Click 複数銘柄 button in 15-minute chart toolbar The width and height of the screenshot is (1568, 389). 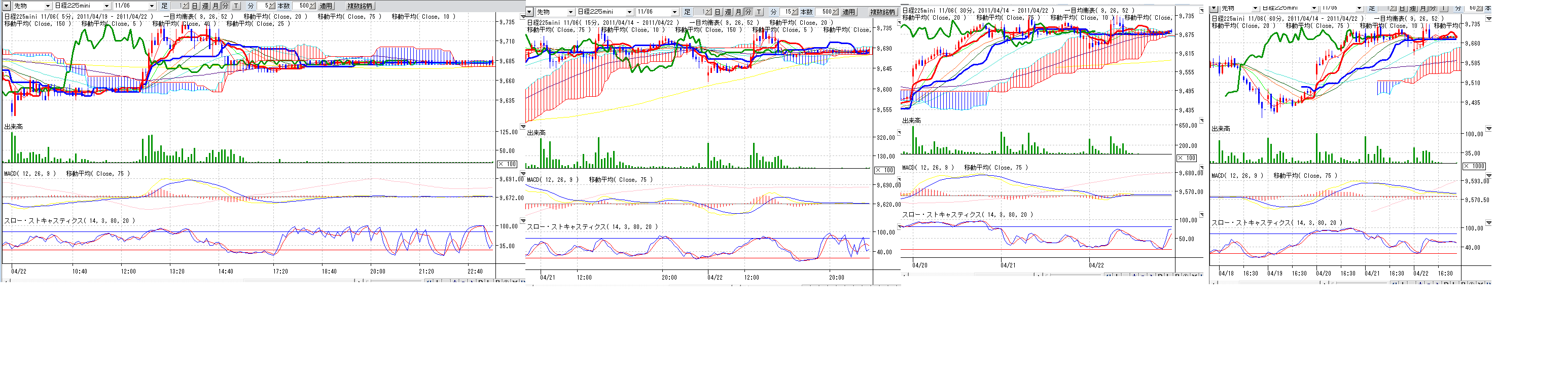[x=882, y=12]
